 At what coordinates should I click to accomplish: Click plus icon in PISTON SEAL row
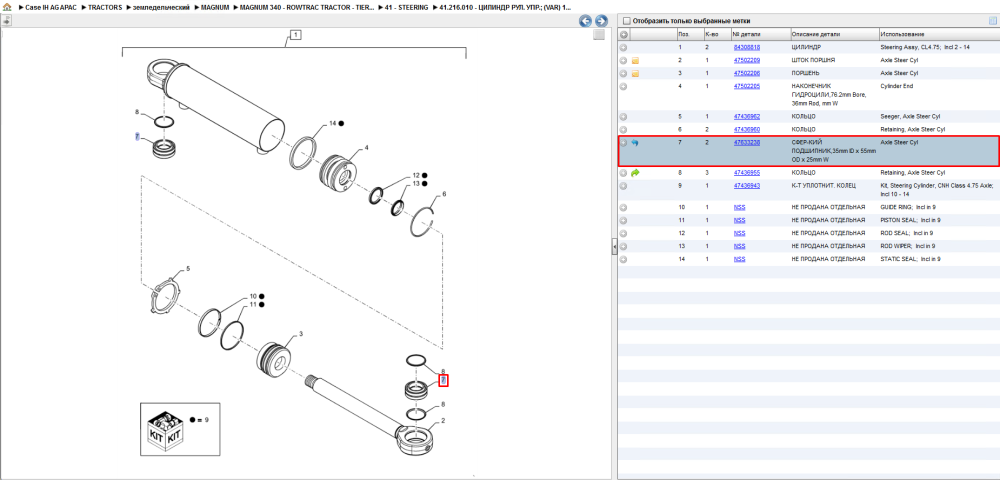click(623, 220)
